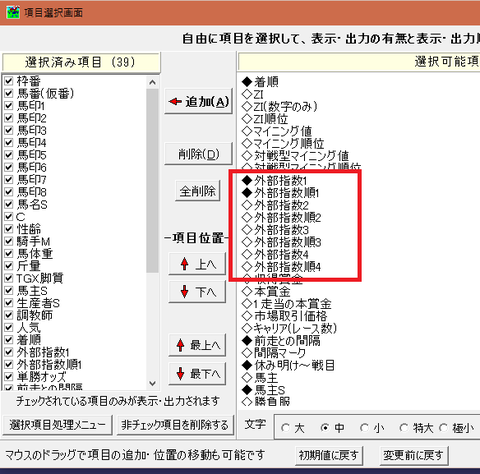The height and width of the screenshot is (474, 480).
Task: Select 本賞金 in the available list
Action: click(x=266, y=292)
